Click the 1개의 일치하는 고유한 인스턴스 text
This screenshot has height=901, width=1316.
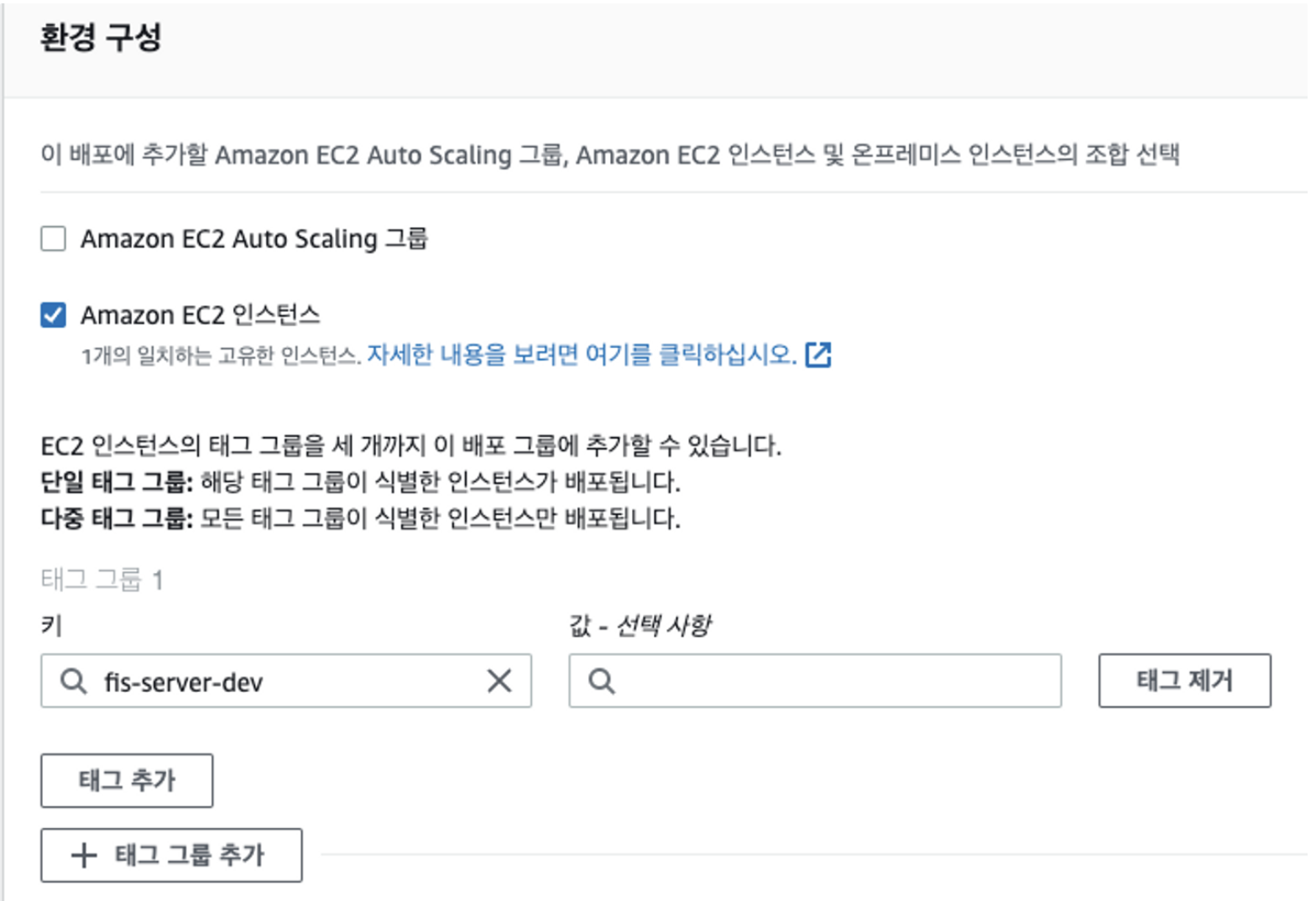point(221,356)
